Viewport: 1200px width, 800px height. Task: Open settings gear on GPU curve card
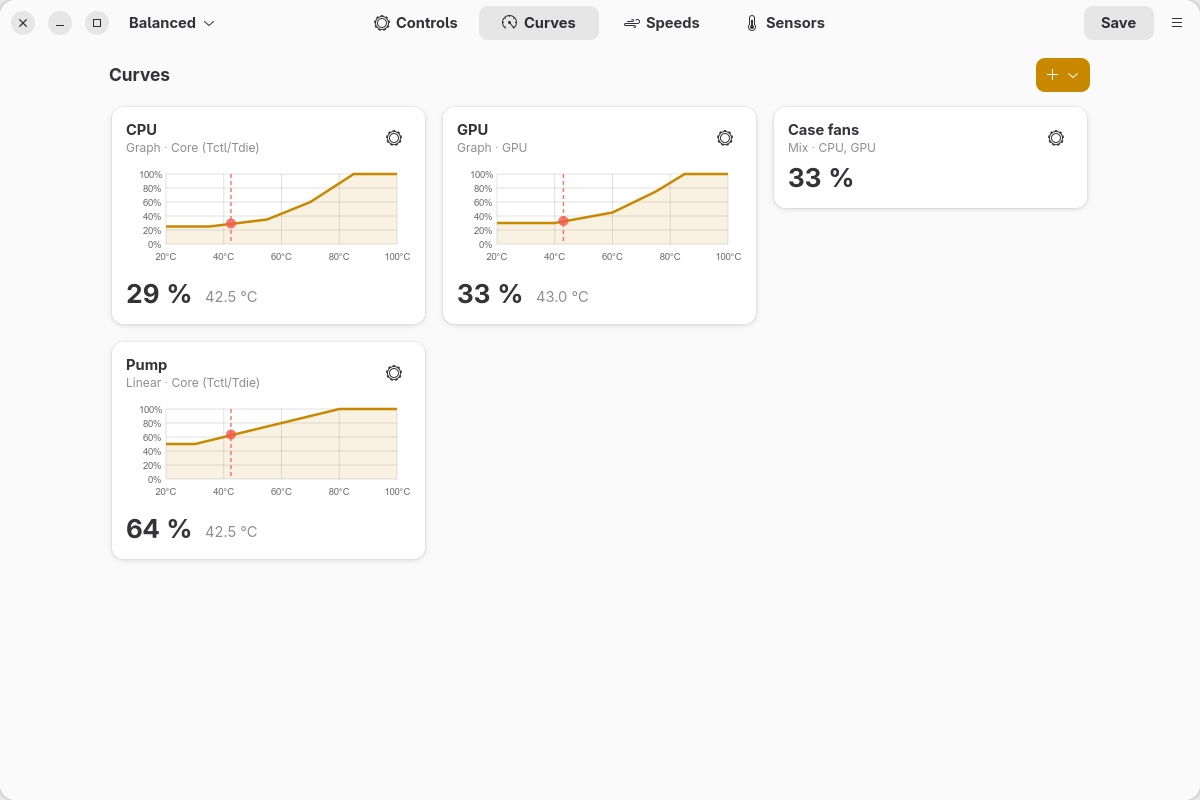click(725, 138)
